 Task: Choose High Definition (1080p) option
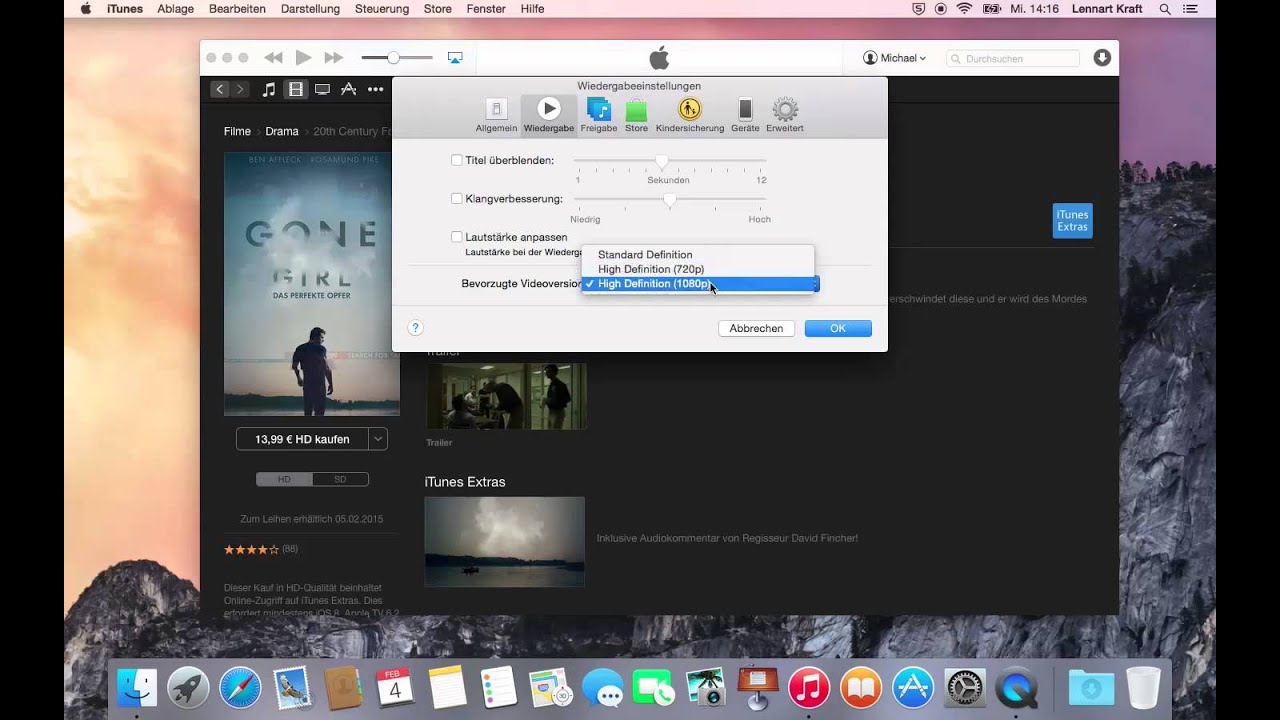(698, 284)
